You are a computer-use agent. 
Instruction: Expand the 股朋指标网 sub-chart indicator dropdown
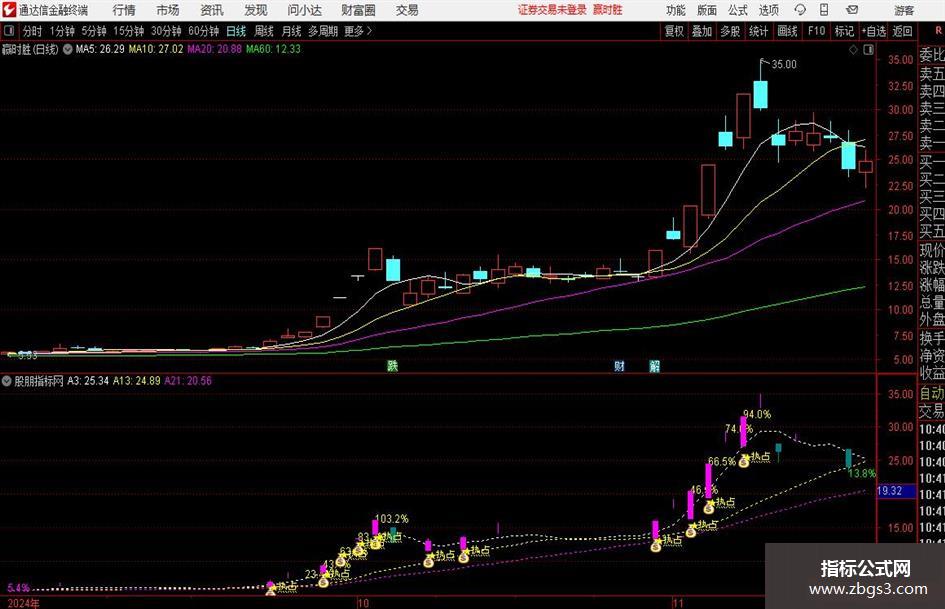click(x=7, y=381)
